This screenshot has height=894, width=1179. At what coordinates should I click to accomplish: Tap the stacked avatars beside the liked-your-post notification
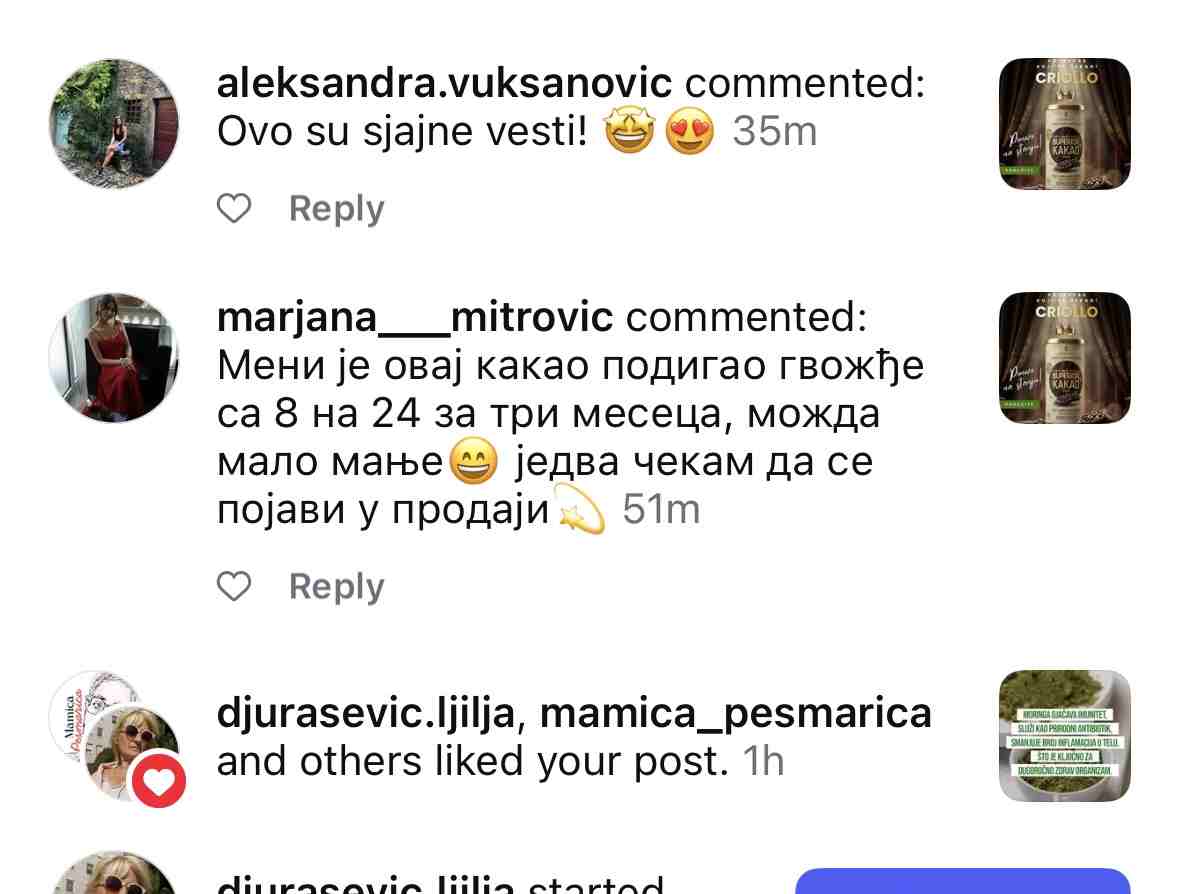click(117, 738)
